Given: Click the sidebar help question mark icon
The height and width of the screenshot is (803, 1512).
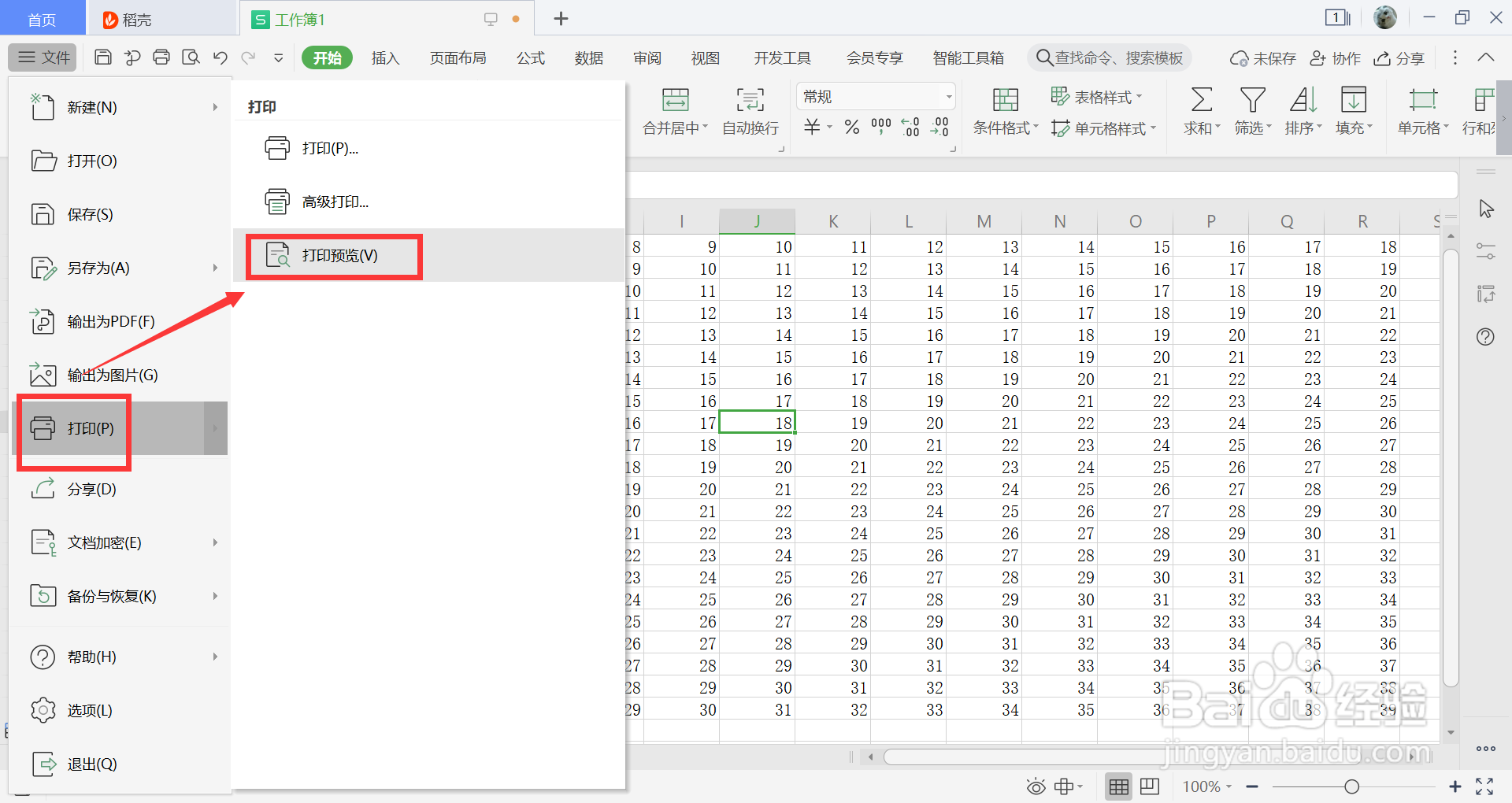Looking at the screenshot, I should pos(1485,337).
